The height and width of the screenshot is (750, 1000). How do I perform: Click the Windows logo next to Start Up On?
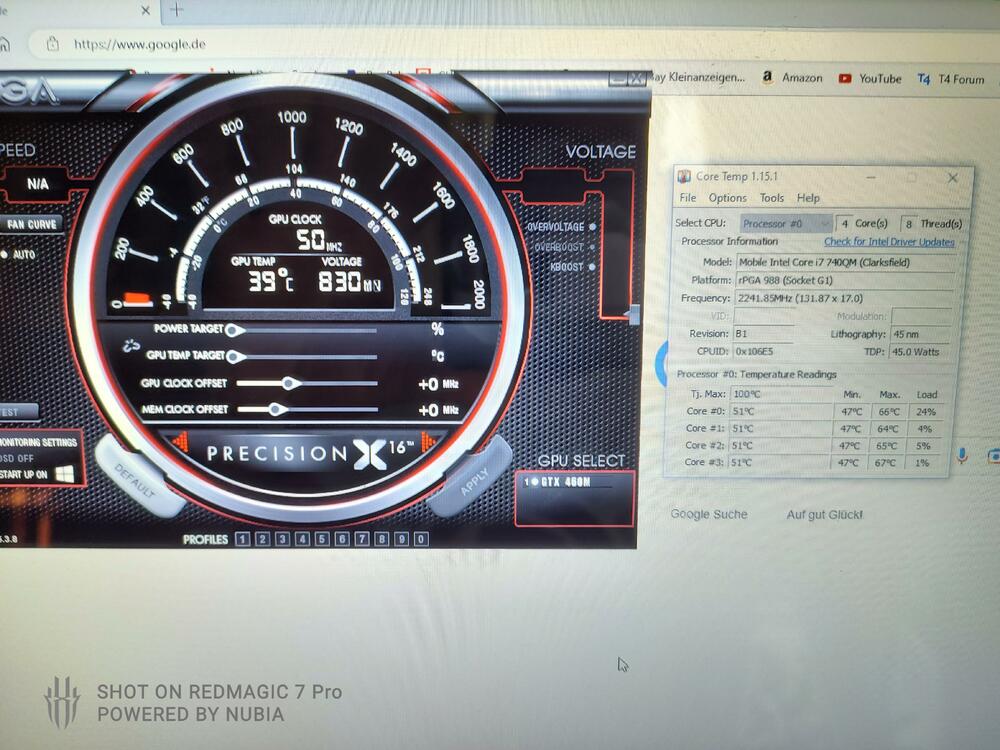65,473
